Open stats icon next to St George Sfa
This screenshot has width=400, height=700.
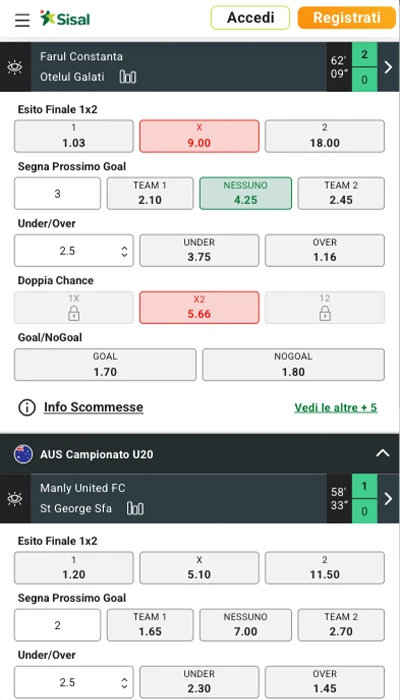(x=135, y=508)
